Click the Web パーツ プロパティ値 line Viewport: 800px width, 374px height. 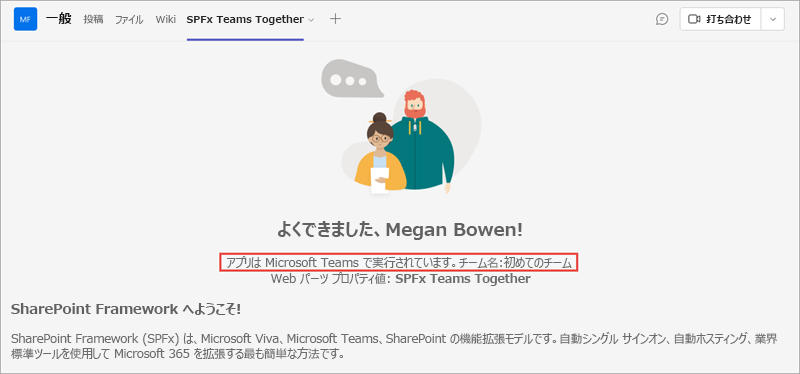(401, 279)
